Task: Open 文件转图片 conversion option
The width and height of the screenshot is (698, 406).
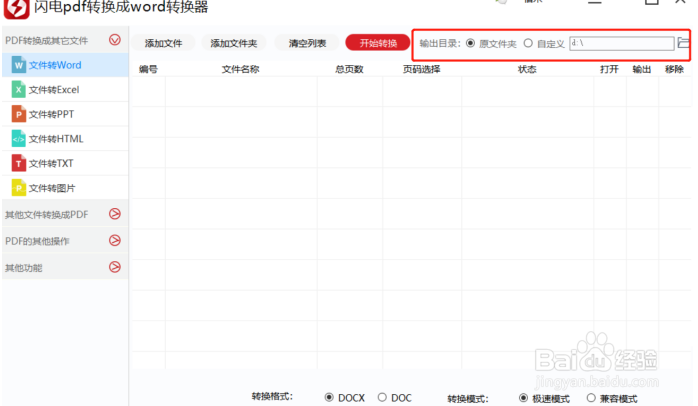Action: click(x=65, y=188)
